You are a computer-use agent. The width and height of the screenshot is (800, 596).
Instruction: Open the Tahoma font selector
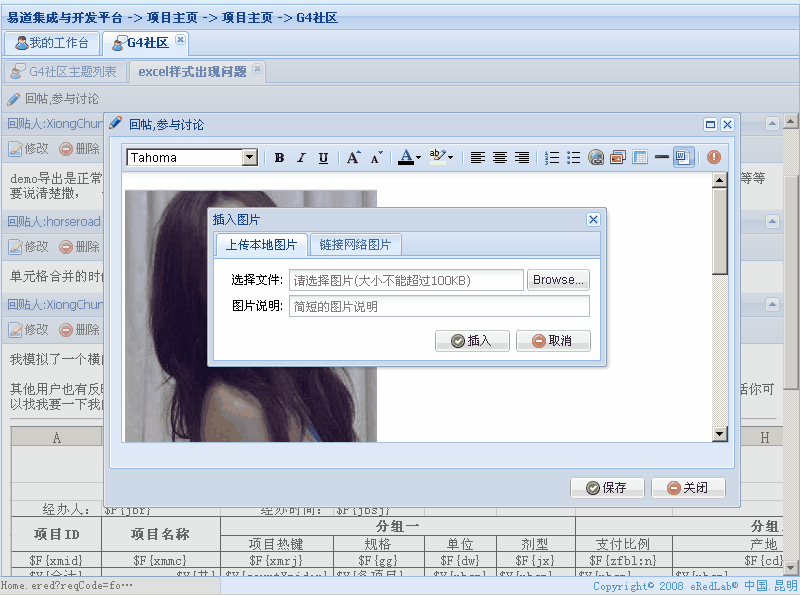pos(190,157)
